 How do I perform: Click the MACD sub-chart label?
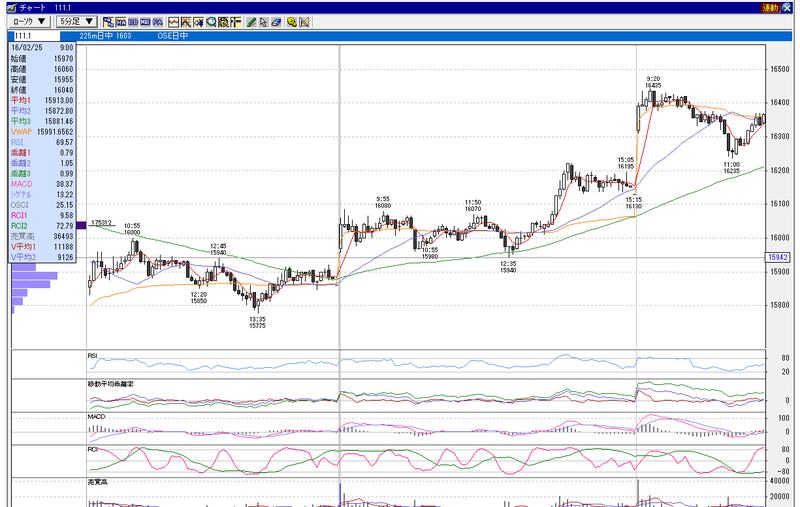tap(96, 417)
